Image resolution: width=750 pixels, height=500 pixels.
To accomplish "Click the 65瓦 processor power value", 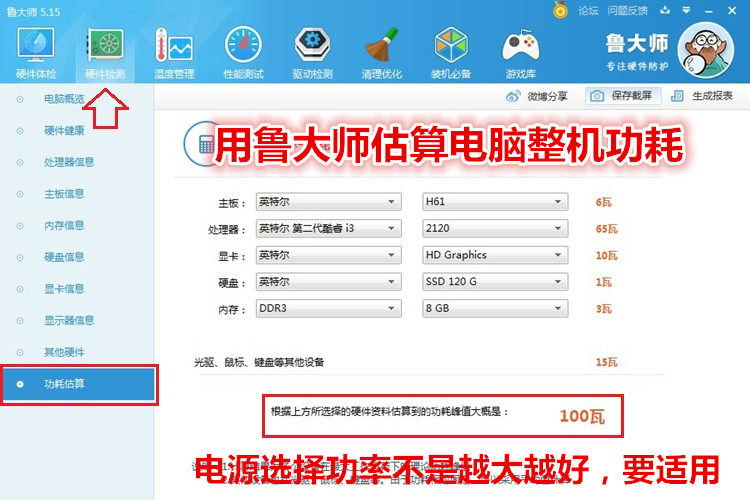I will point(606,229).
